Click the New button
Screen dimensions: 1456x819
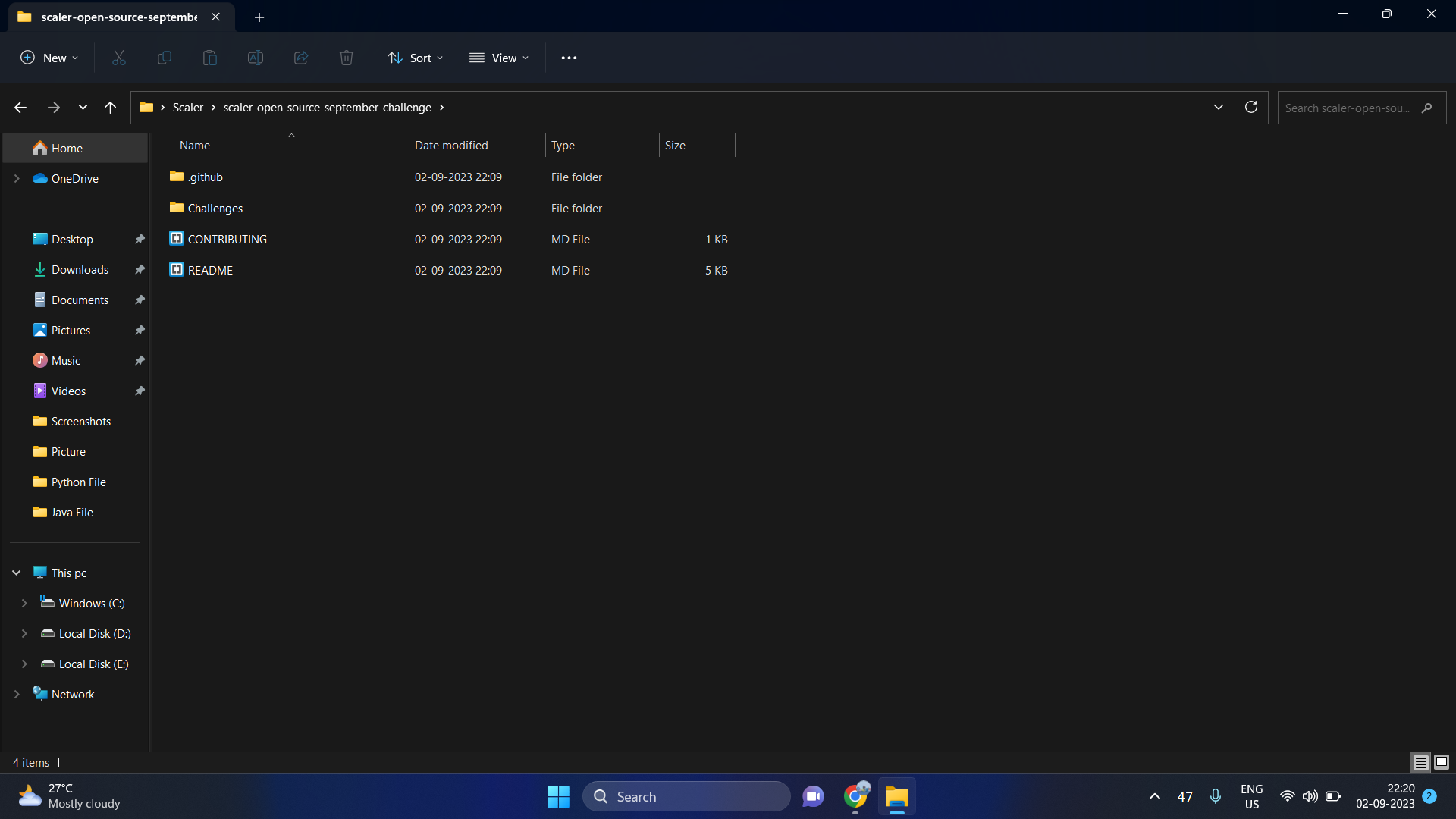(x=49, y=58)
